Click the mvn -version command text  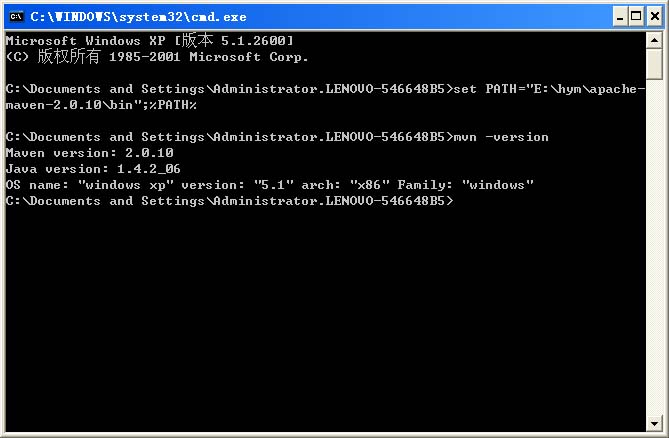501,137
